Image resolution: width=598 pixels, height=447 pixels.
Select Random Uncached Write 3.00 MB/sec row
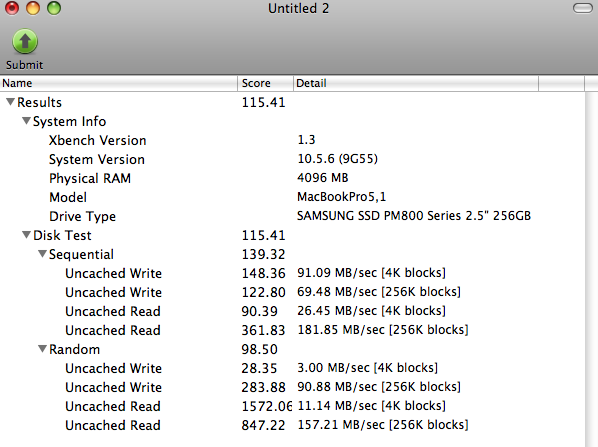click(292, 368)
